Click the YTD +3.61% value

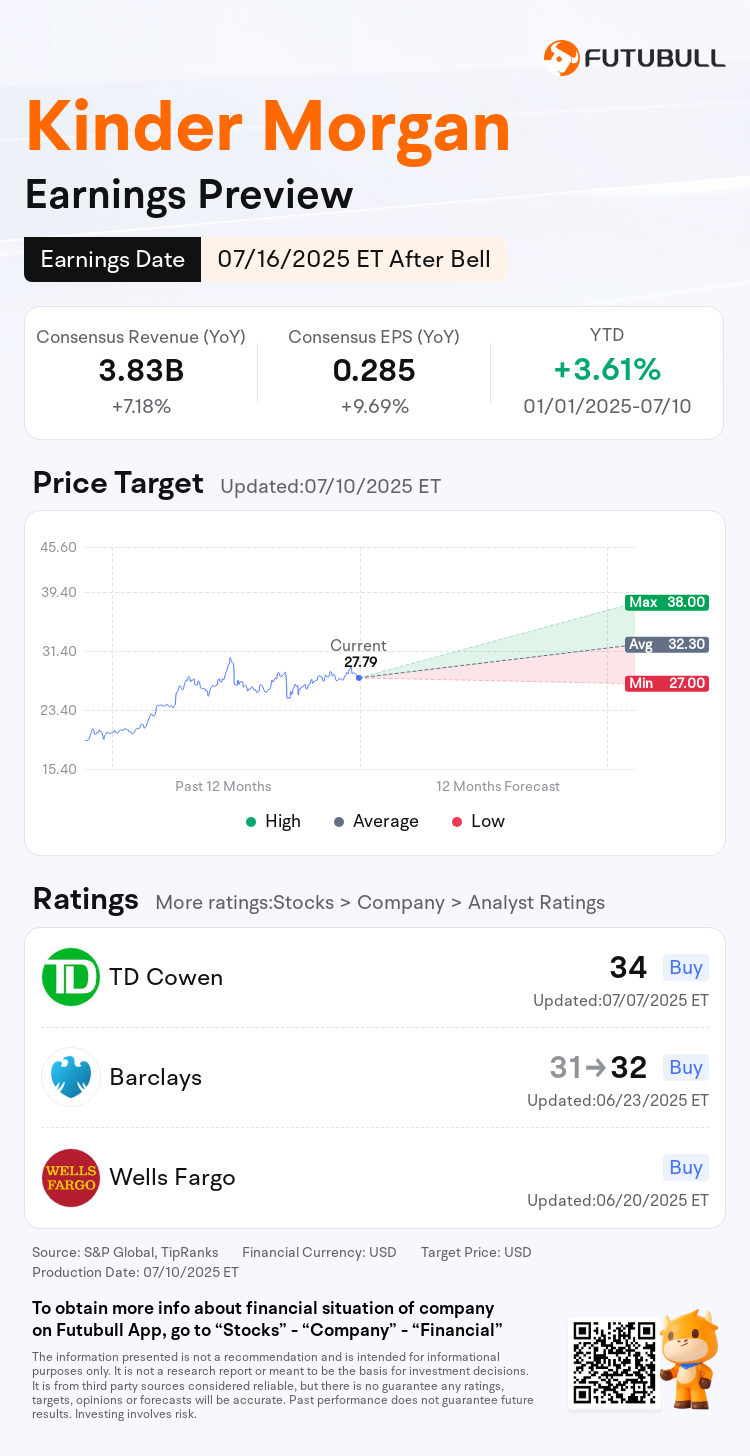[x=607, y=370]
